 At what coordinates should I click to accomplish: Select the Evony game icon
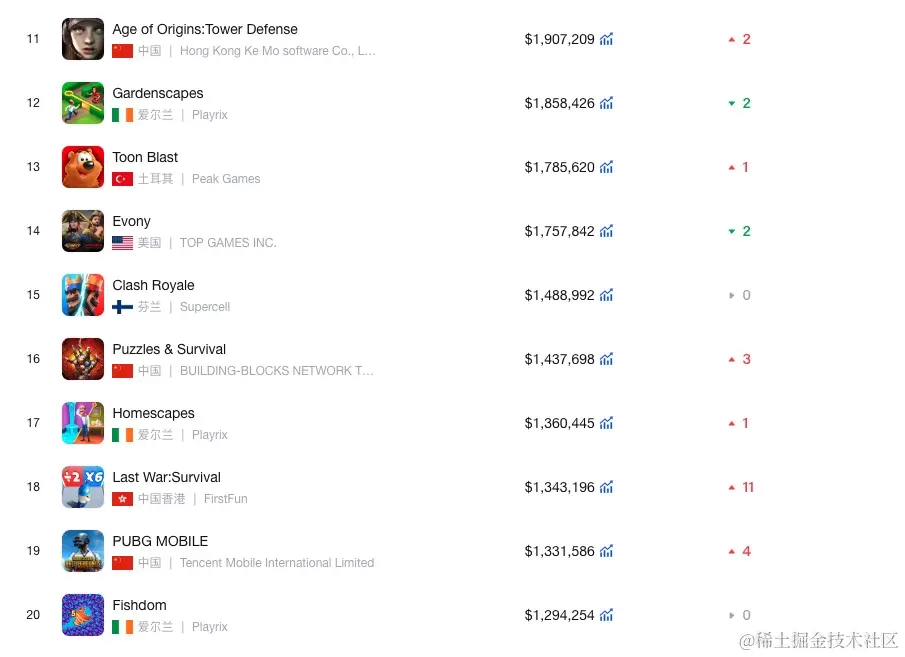tap(83, 231)
